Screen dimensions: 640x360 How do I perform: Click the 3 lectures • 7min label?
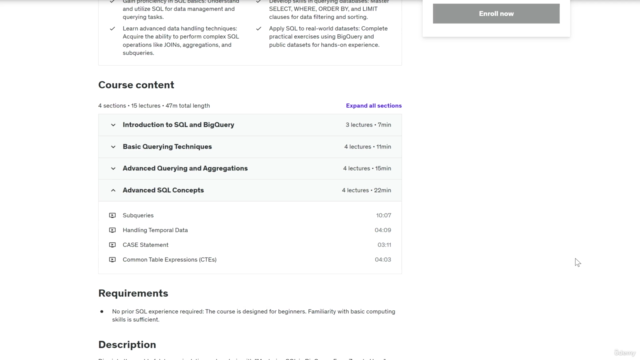pyautogui.click(x=368, y=125)
